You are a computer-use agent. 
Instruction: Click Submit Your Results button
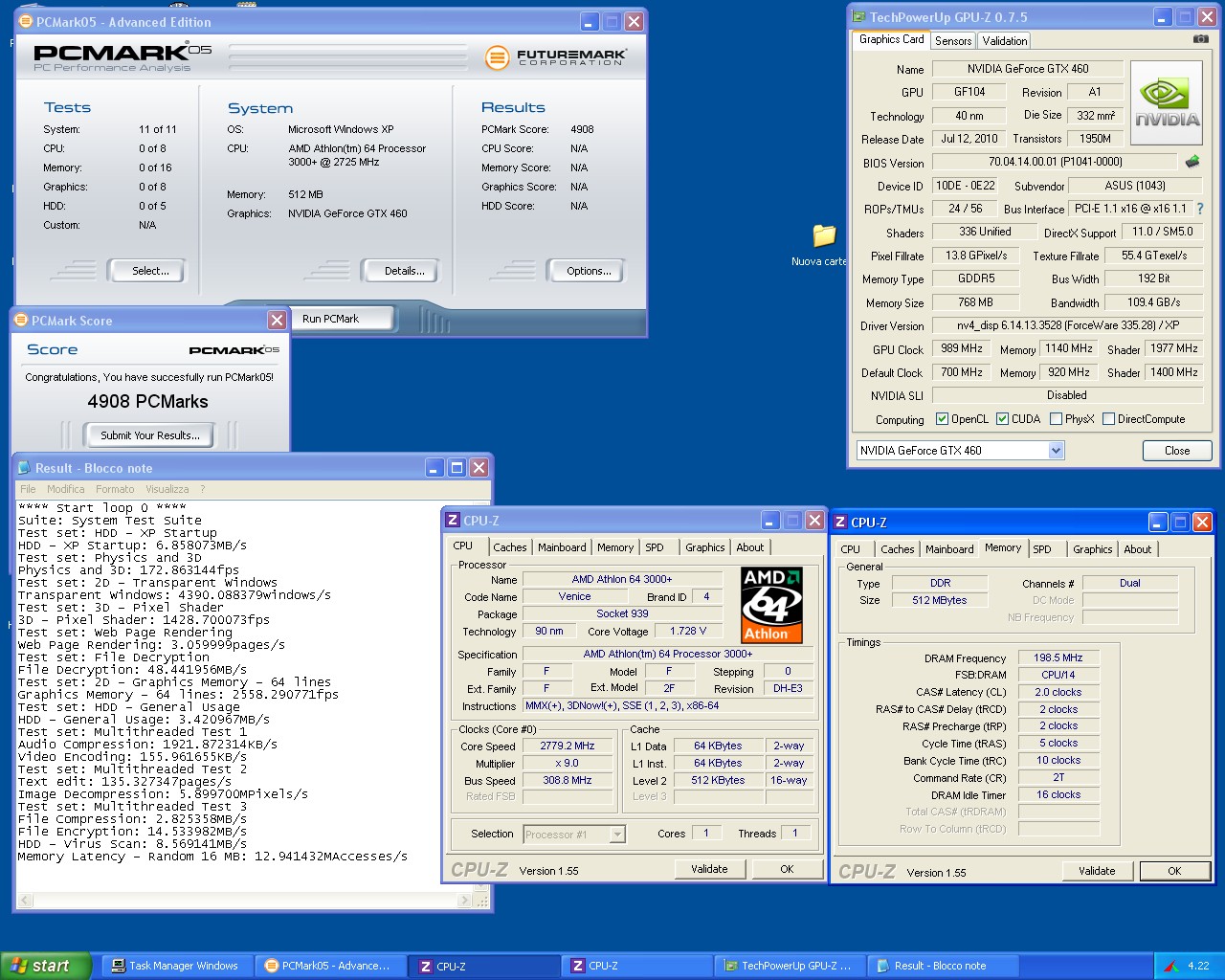point(150,435)
